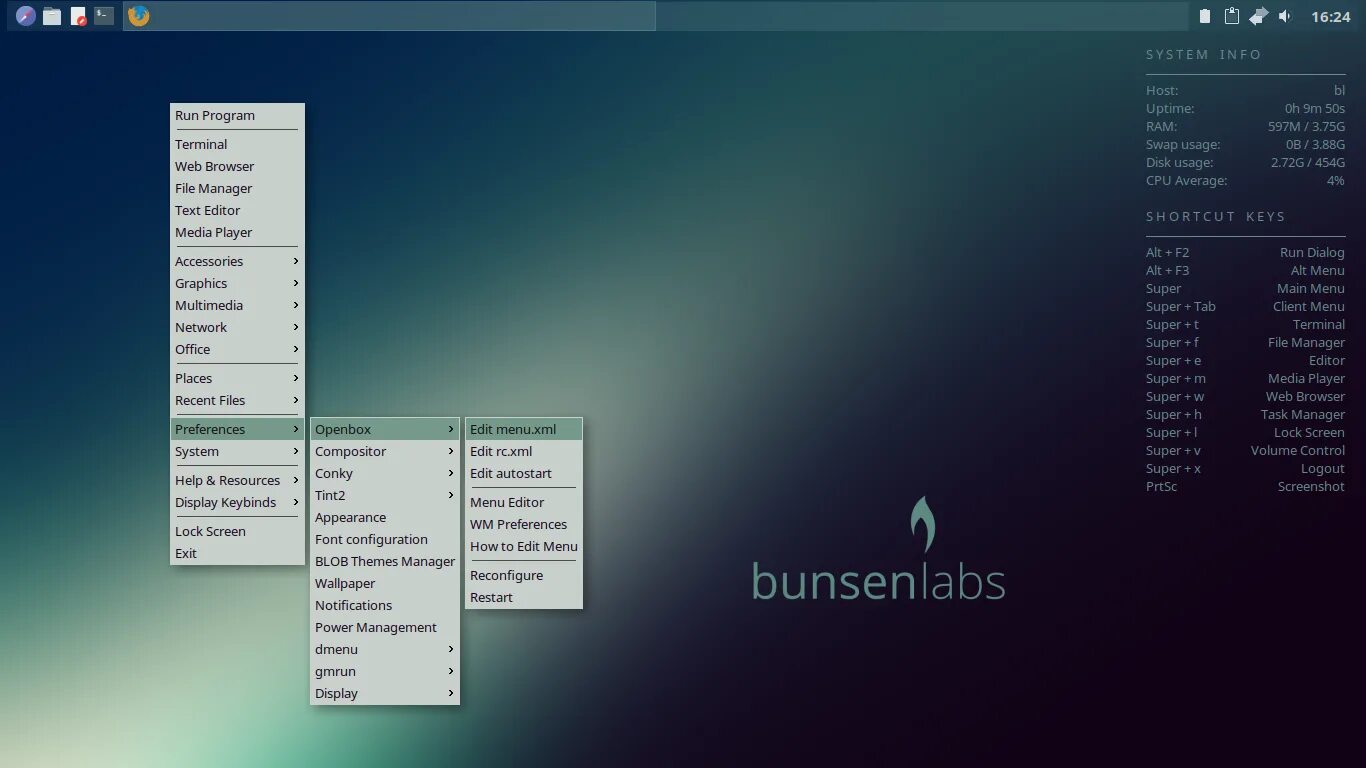Open the text editor launcher in the panel
1366x768 pixels.
pyautogui.click(x=78, y=16)
